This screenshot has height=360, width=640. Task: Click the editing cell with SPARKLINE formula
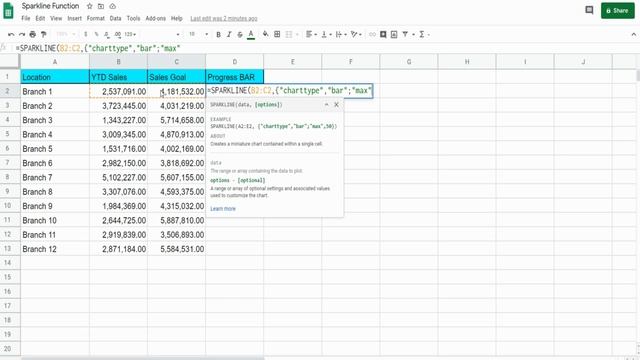point(289,91)
